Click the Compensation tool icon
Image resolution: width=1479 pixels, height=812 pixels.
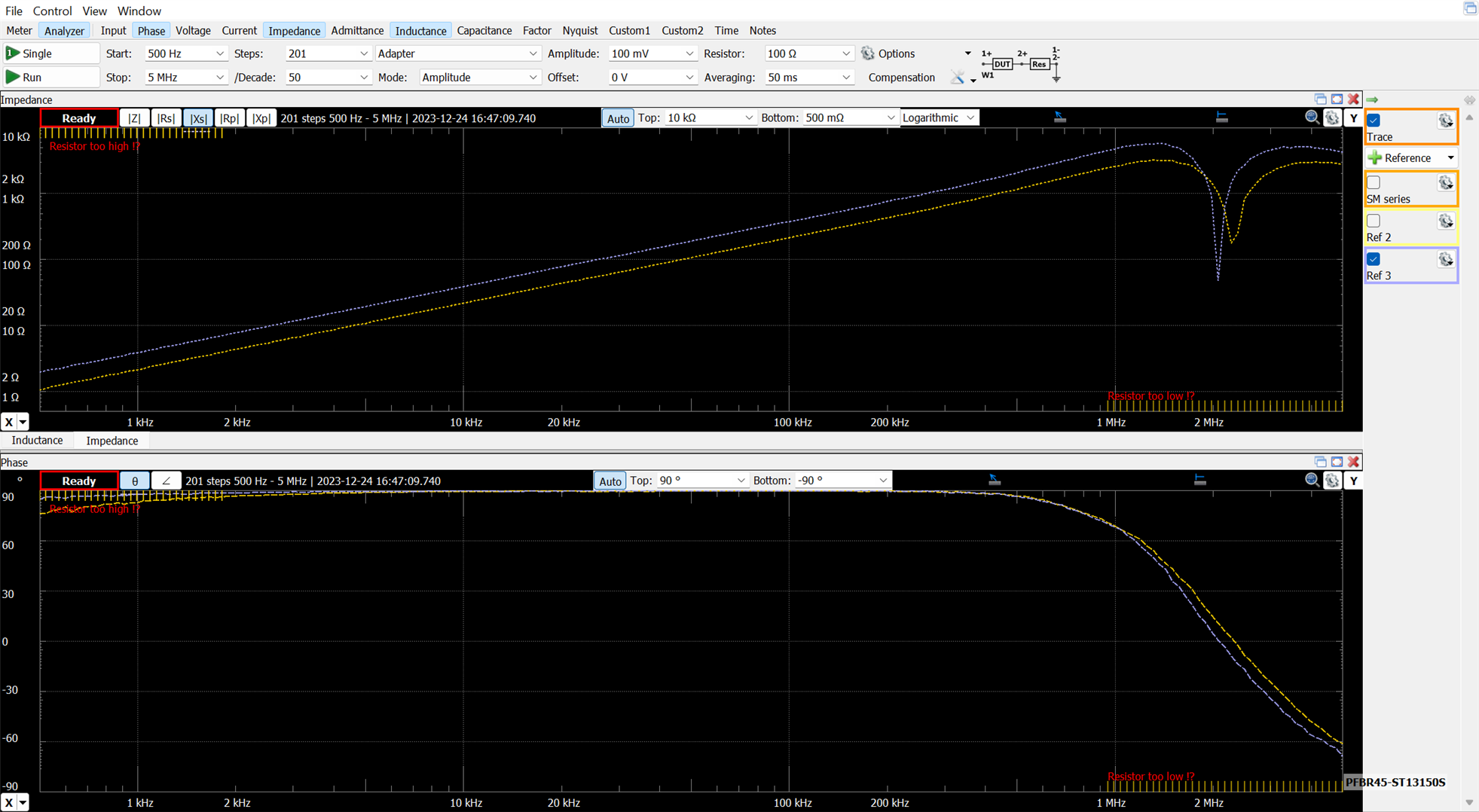tap(958, 78)
